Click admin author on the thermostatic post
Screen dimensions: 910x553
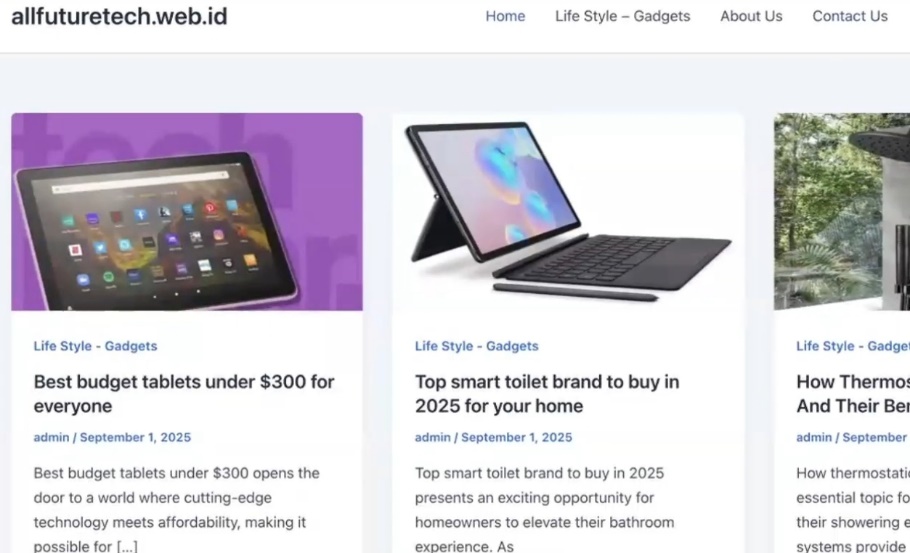814,438
